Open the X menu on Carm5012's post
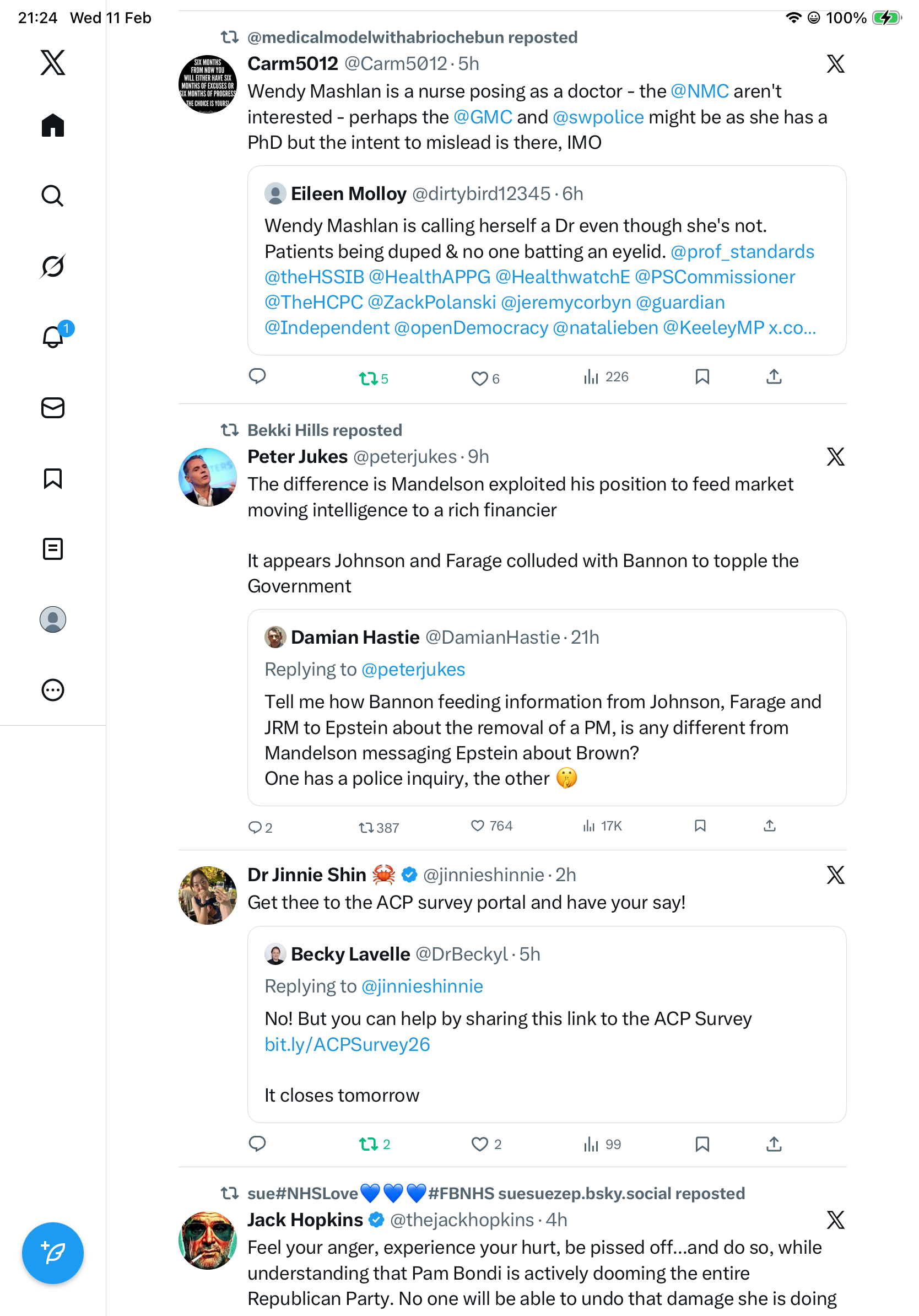The image size is (919, 1316). point(835,63)
